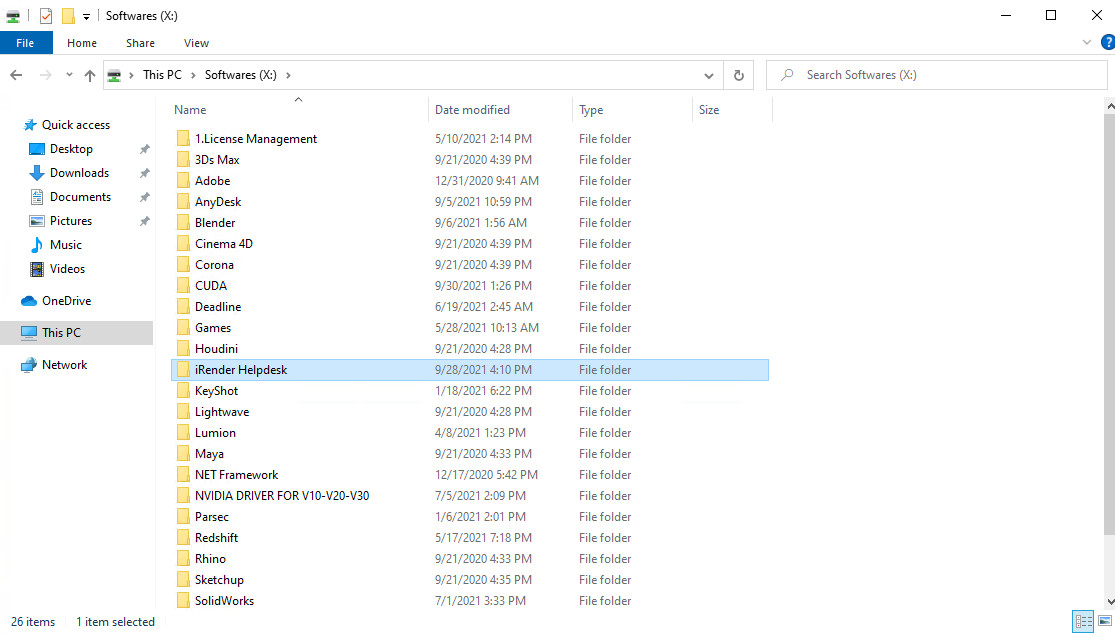Switch to the View ribbon tab
Viewport: 1115px width, 634px height.
196,43
